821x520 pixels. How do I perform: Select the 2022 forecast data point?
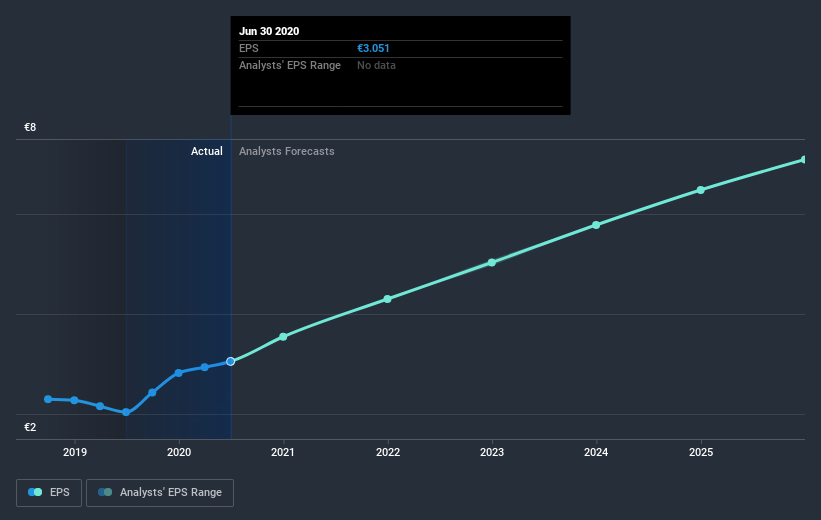387,299
